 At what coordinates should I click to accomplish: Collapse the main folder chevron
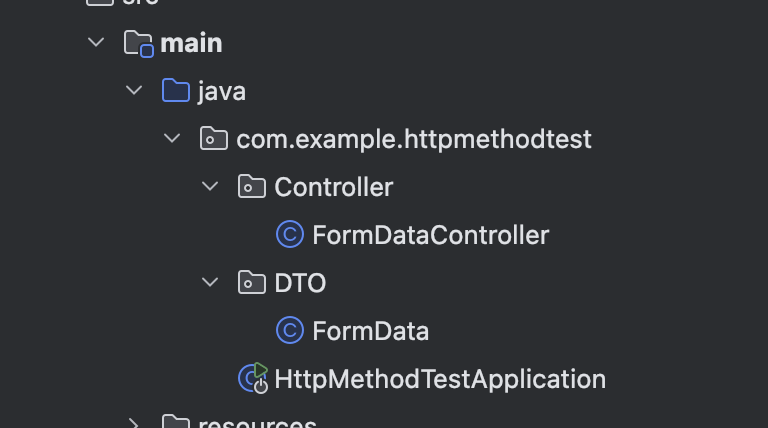[x=96, y=42]
